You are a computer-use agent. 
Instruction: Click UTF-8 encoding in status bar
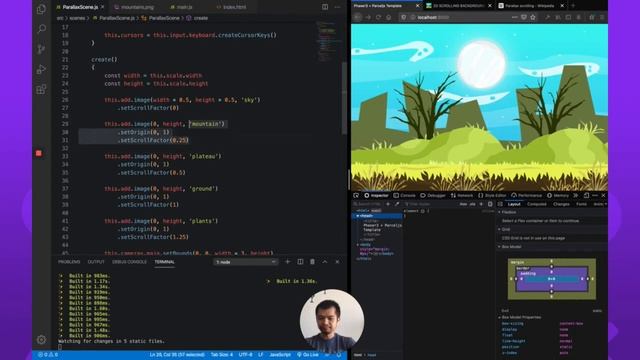tap(245, 355)
